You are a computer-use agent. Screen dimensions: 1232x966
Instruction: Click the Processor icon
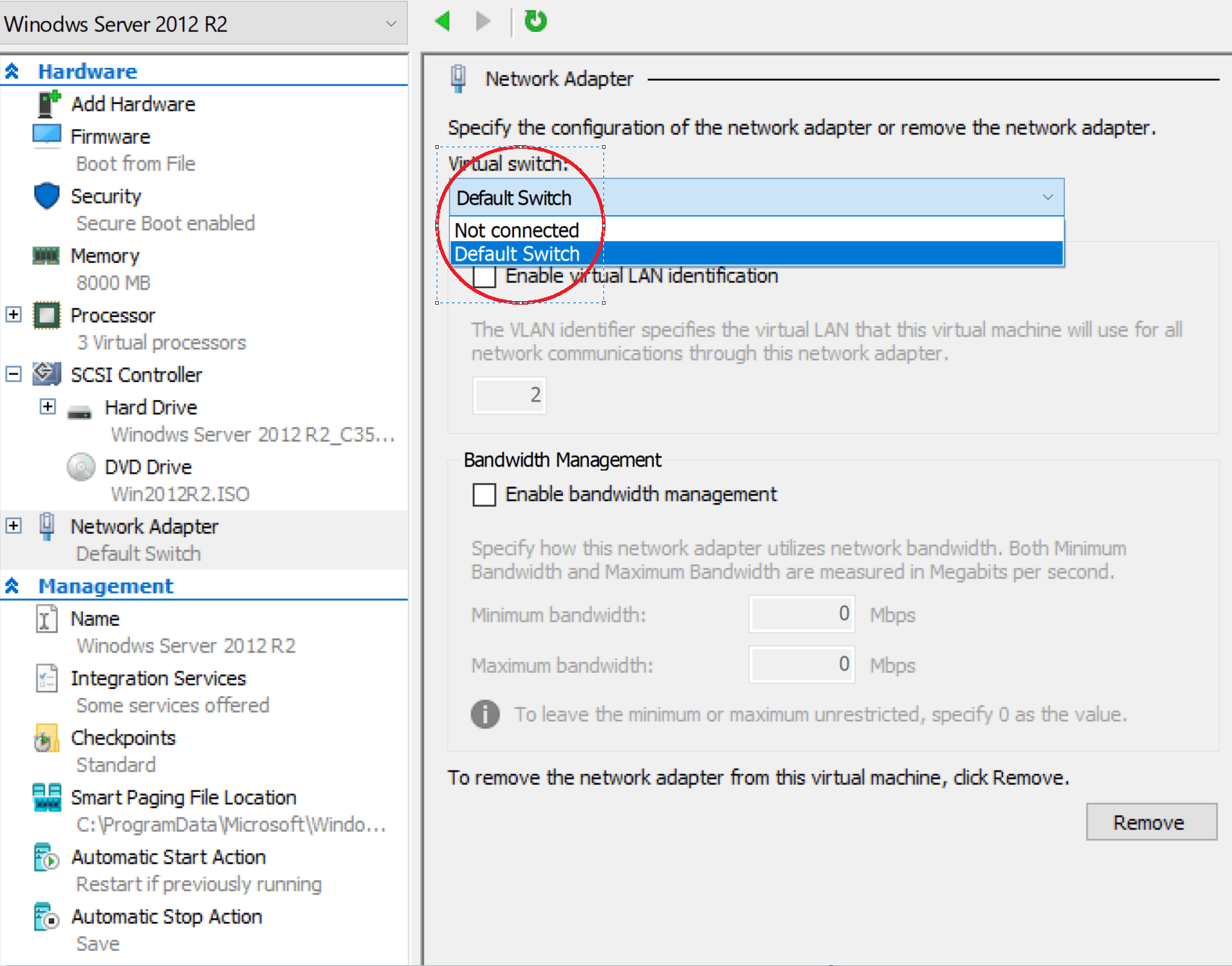click(x=46, y=315)
